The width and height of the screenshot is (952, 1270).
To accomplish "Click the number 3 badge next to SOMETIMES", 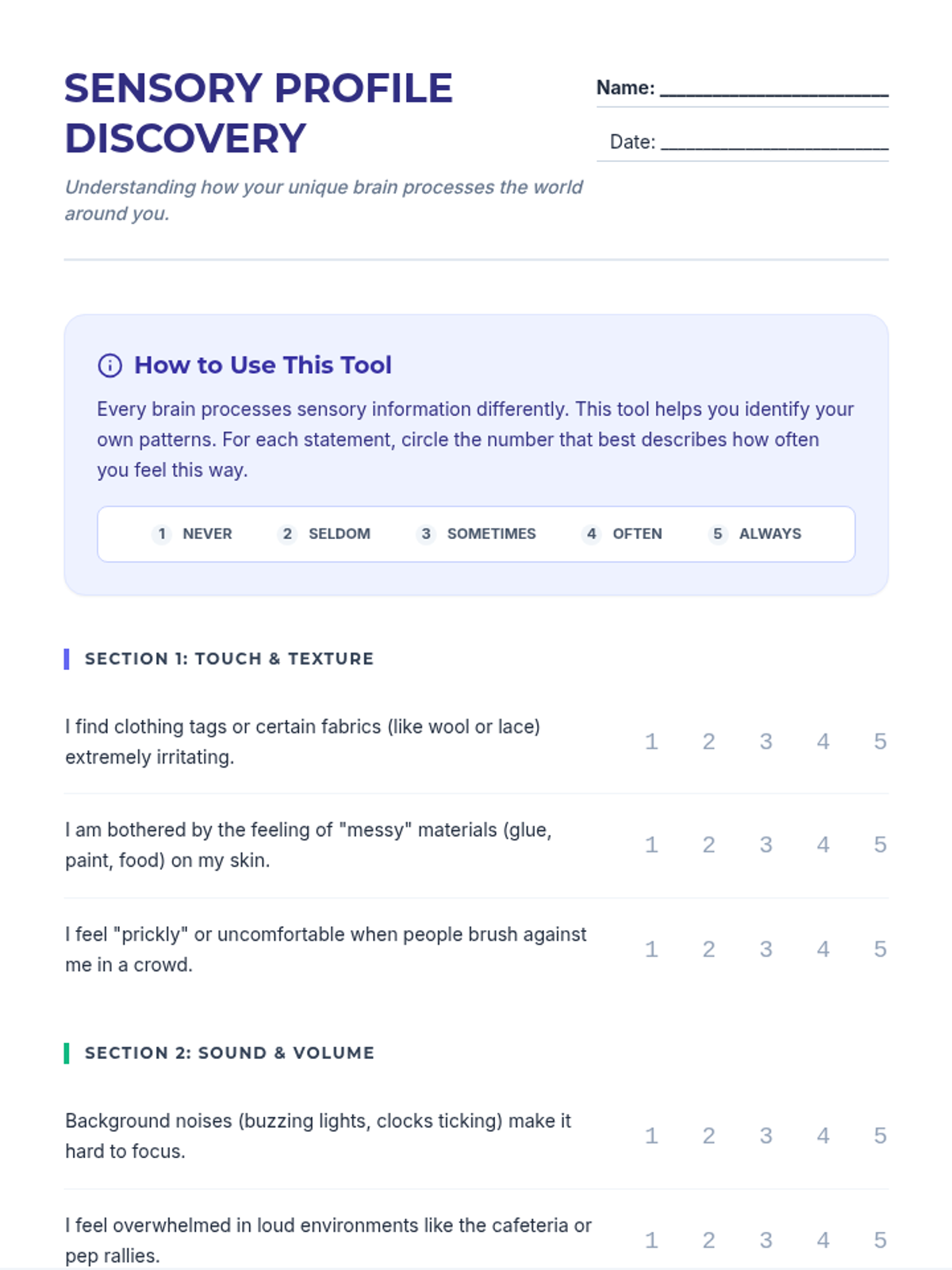I will coord(426,534).
